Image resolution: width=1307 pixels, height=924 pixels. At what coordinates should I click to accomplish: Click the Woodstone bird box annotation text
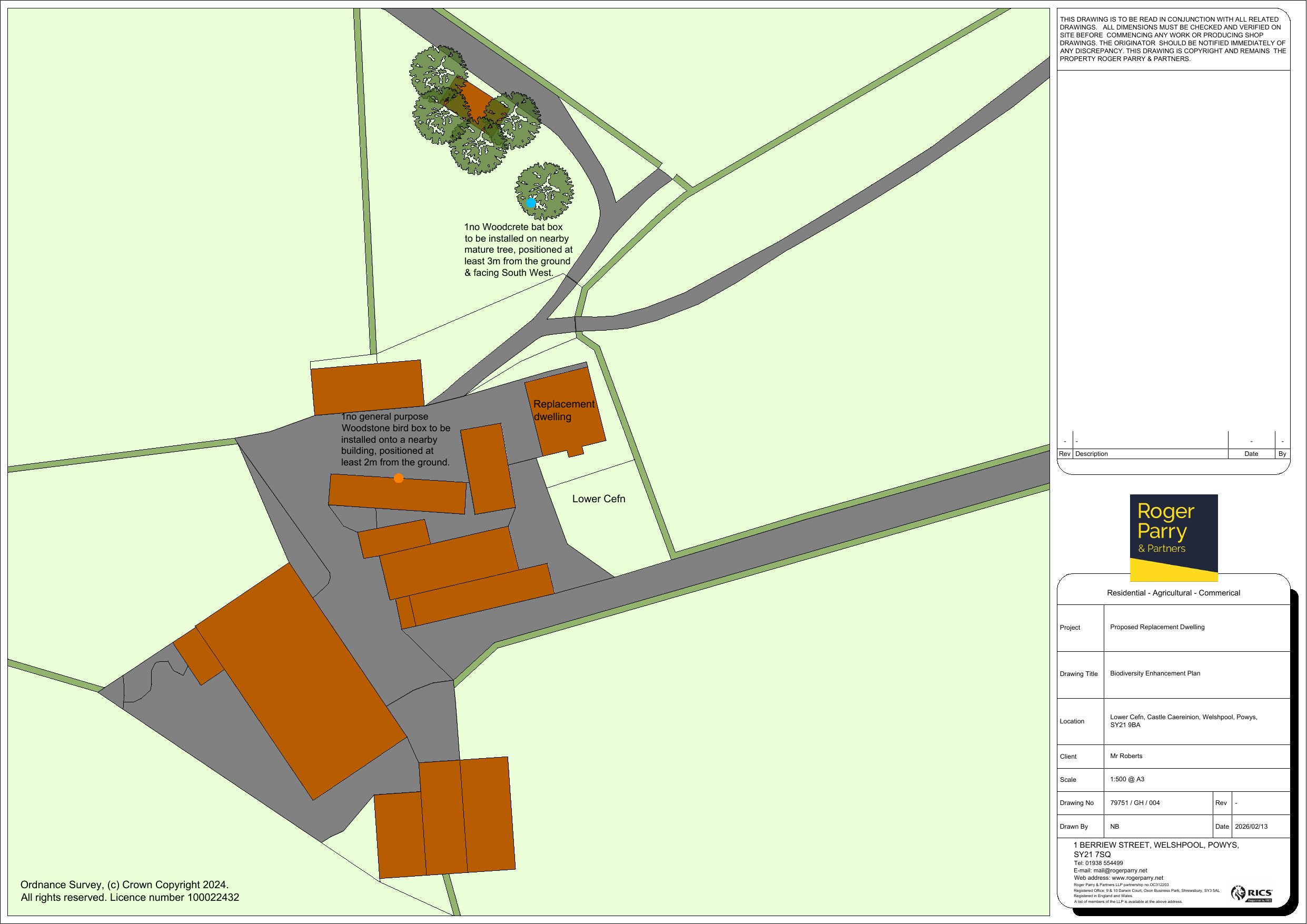point(395,440)
